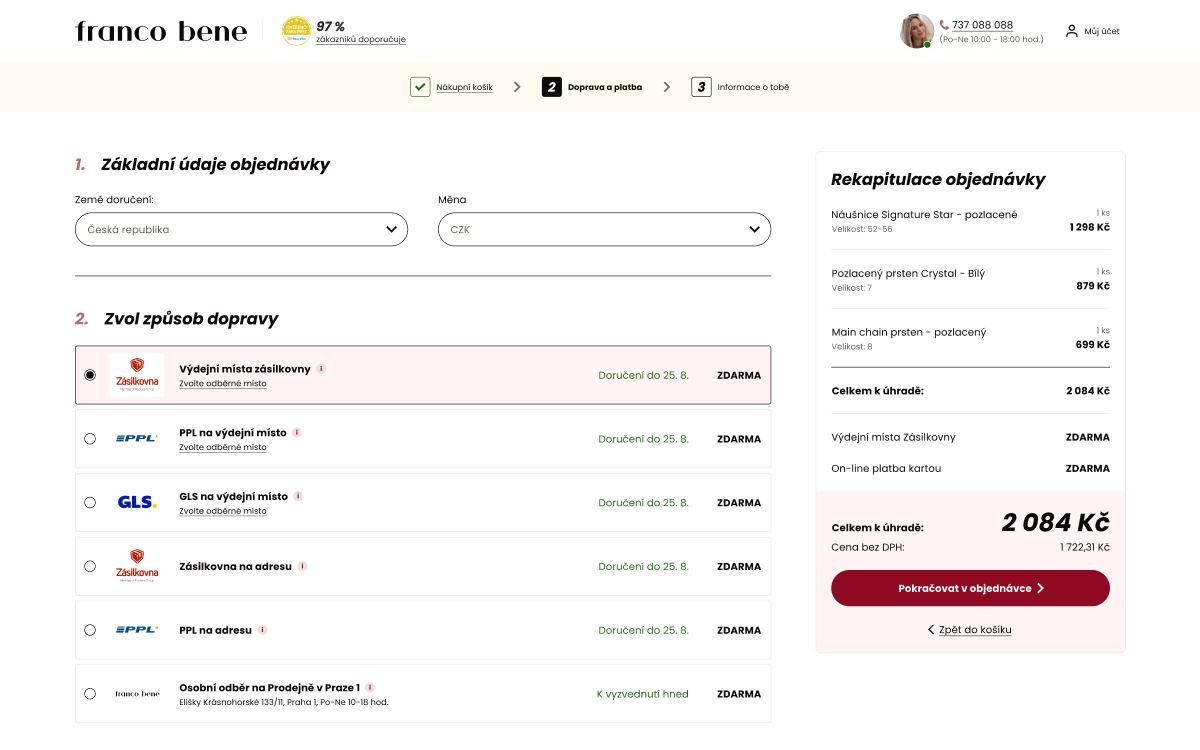The image size is (1200, 750).
Task: Click Velikost: 52-56 size label
Action: [862, 229]
